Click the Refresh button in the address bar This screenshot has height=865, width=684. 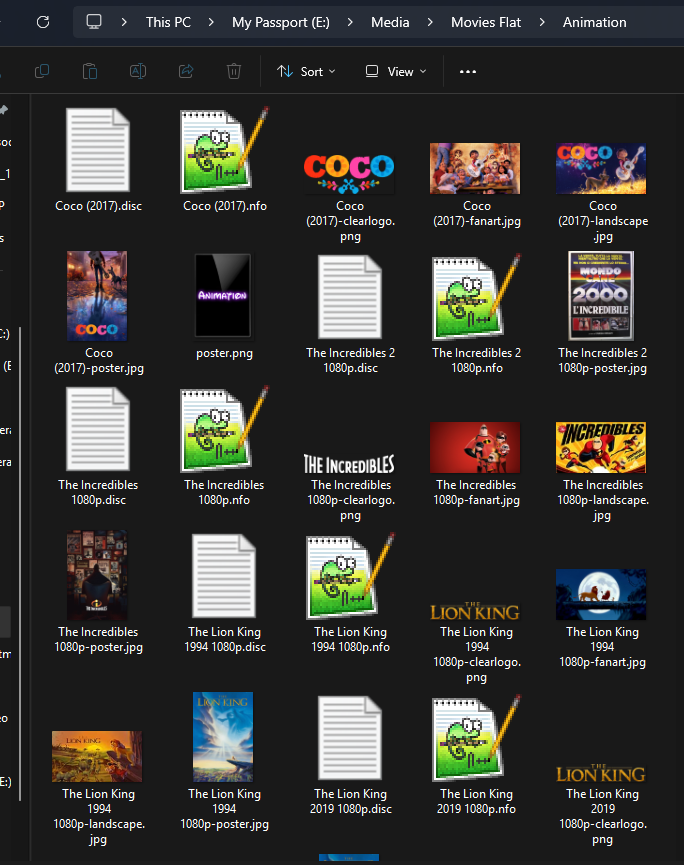pos(43,22)
